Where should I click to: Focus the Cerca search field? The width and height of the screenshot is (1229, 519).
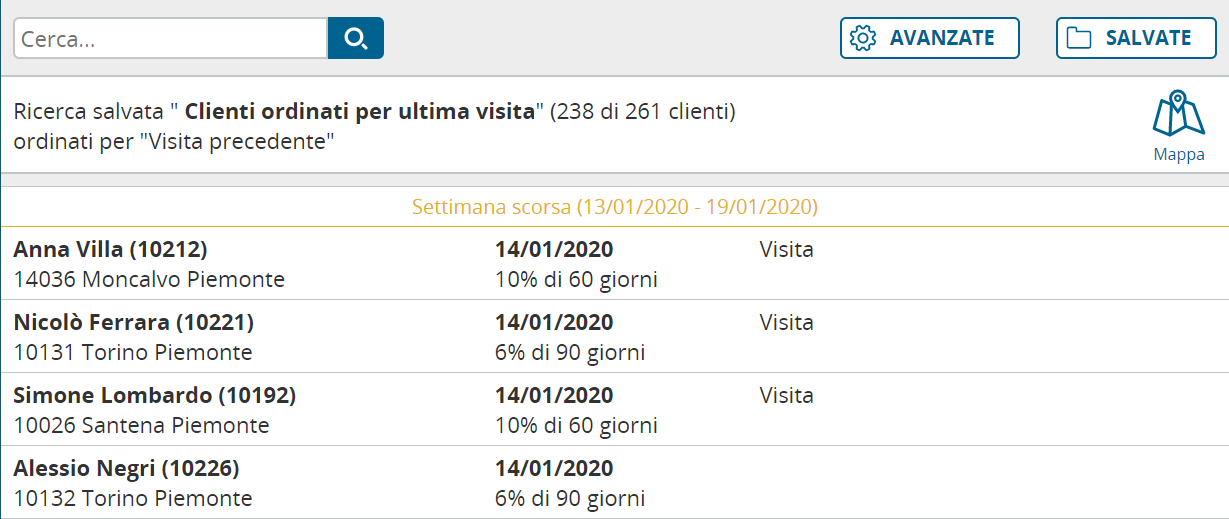170,38
